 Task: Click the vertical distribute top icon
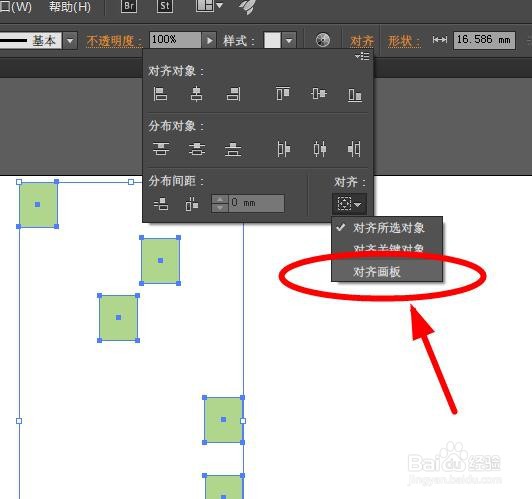click(161, 149)
